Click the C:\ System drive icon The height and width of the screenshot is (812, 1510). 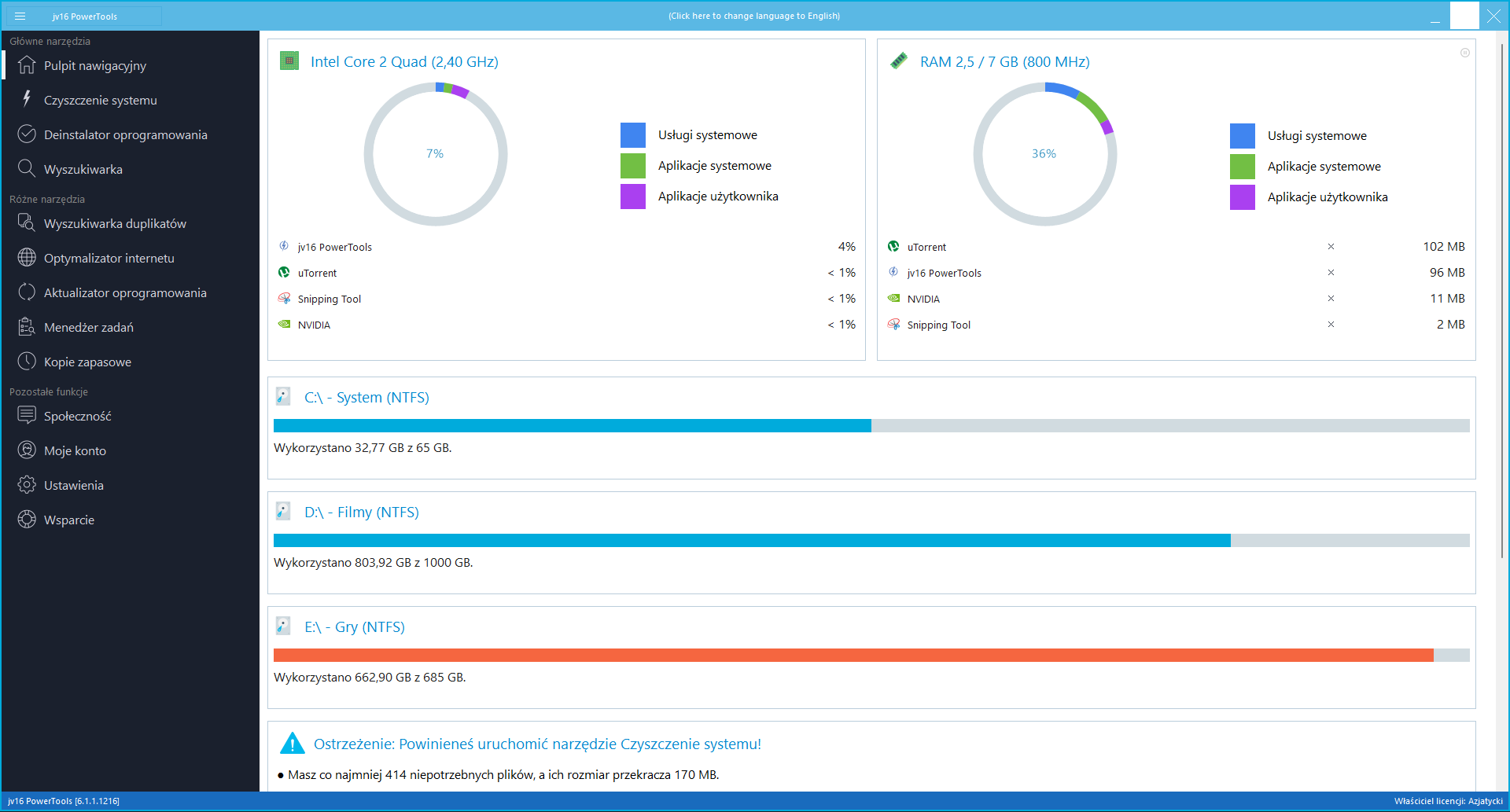coord(283,396)
